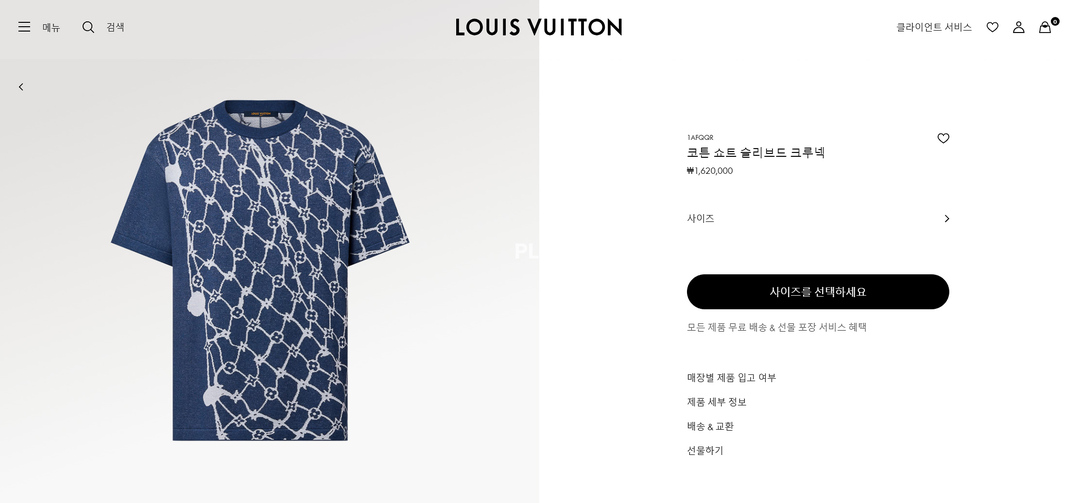The width and height of the screenshot is (1080, 503).
Task: Open 배송 & 교환 section
Action: point(710,427)
